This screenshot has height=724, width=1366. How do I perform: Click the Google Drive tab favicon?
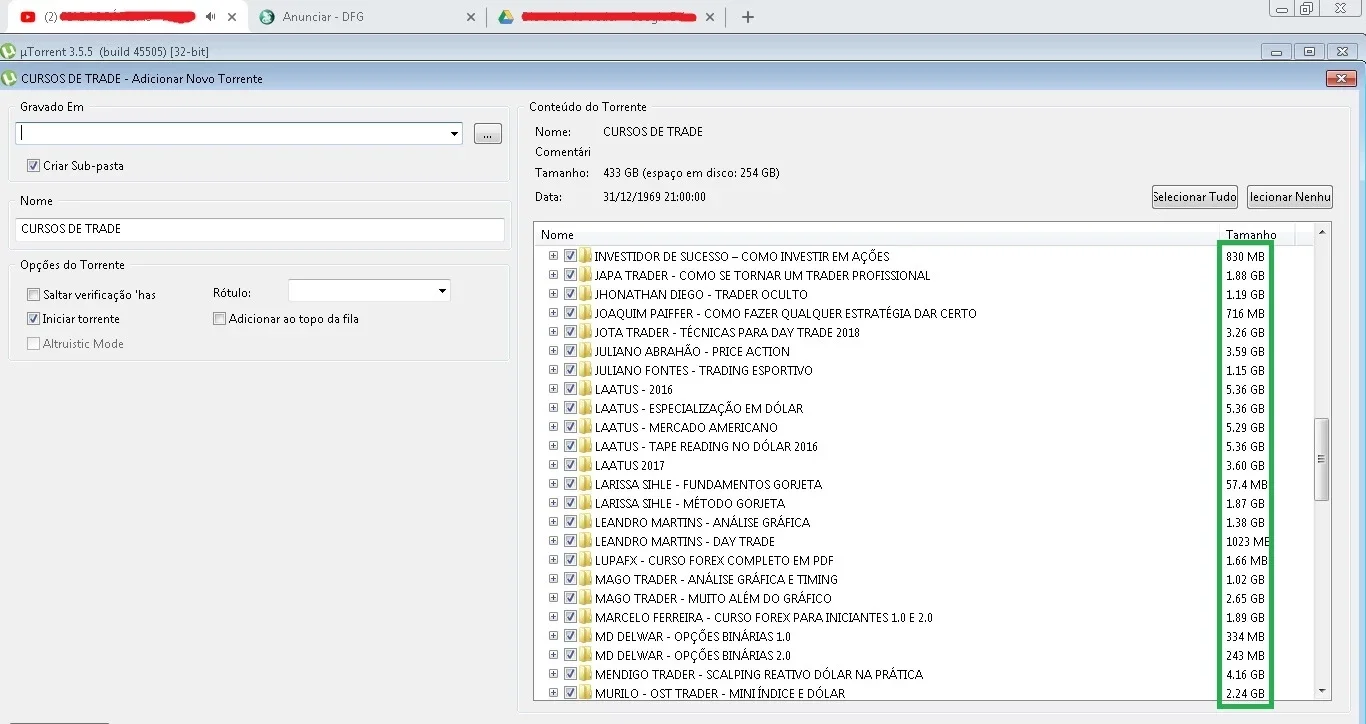[x=506, y=17]
